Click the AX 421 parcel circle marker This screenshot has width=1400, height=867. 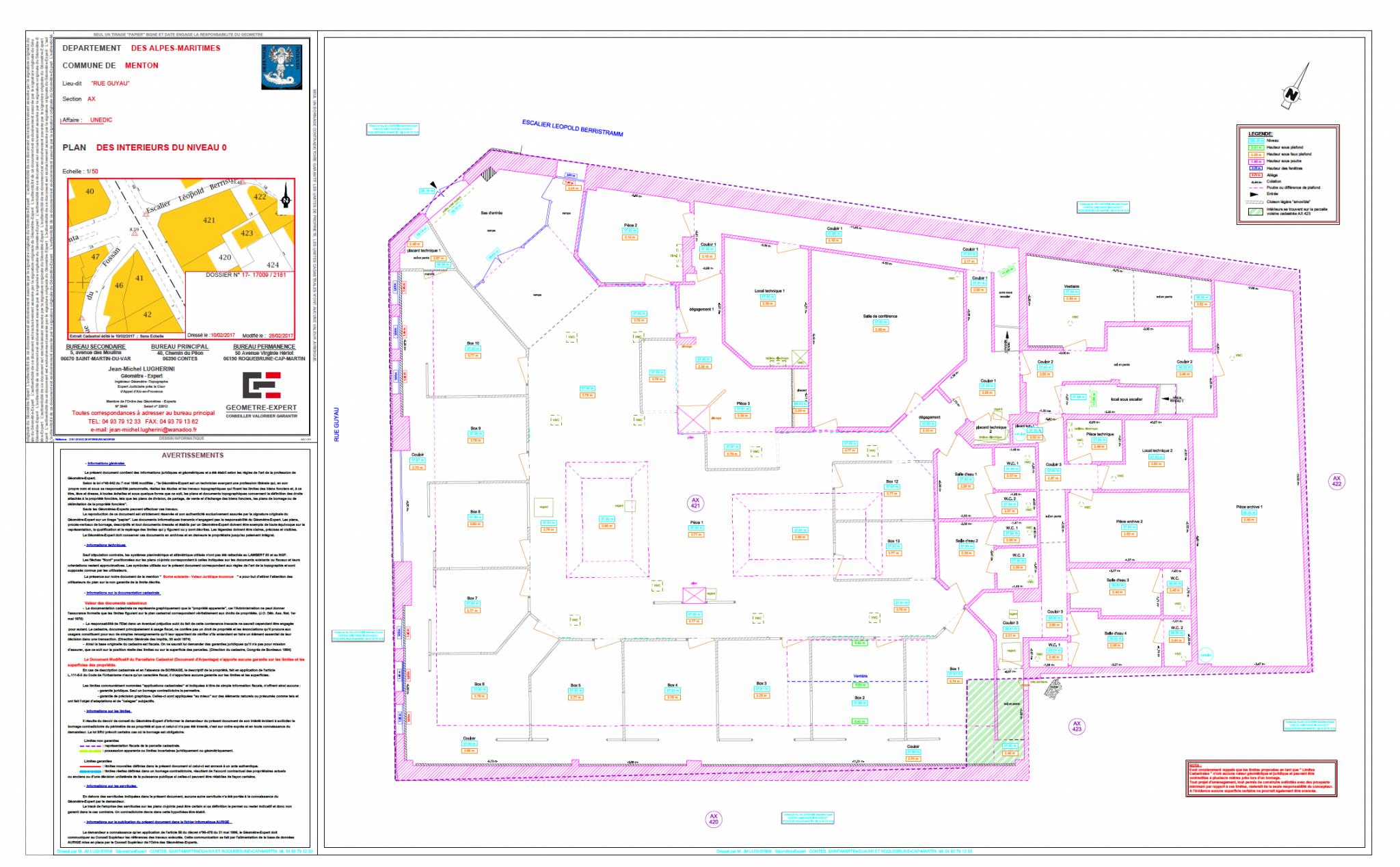(695, 503)
